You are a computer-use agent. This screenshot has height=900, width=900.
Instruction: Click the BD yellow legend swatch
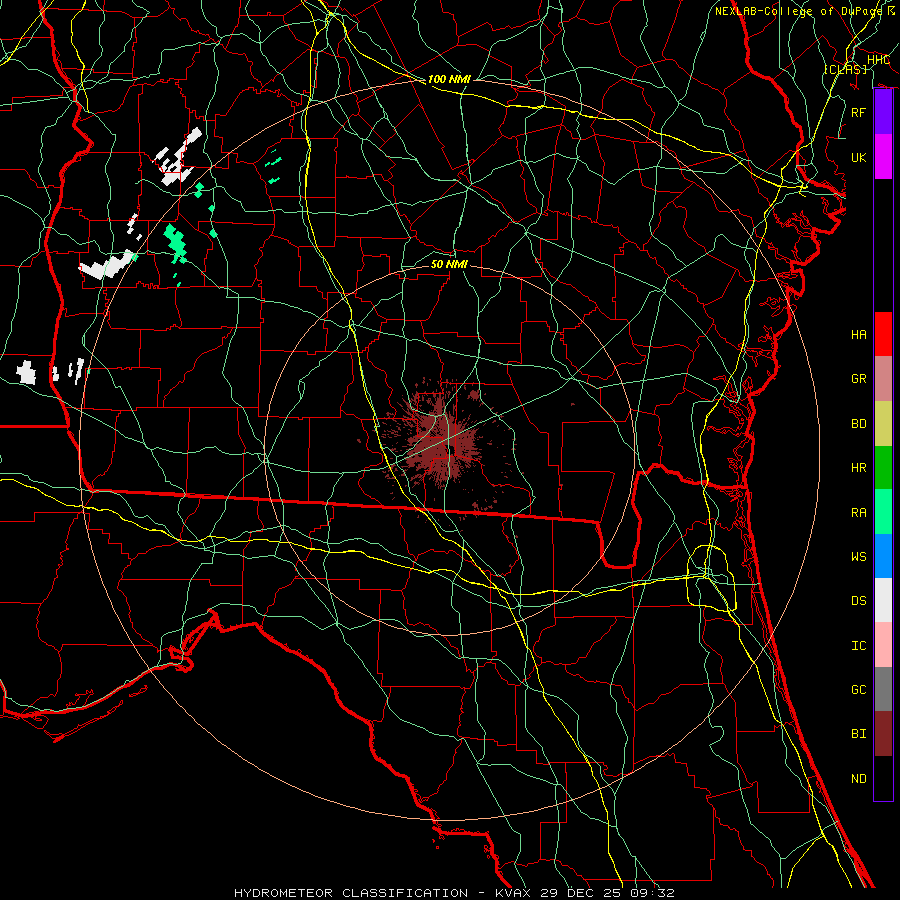(883, 424)
